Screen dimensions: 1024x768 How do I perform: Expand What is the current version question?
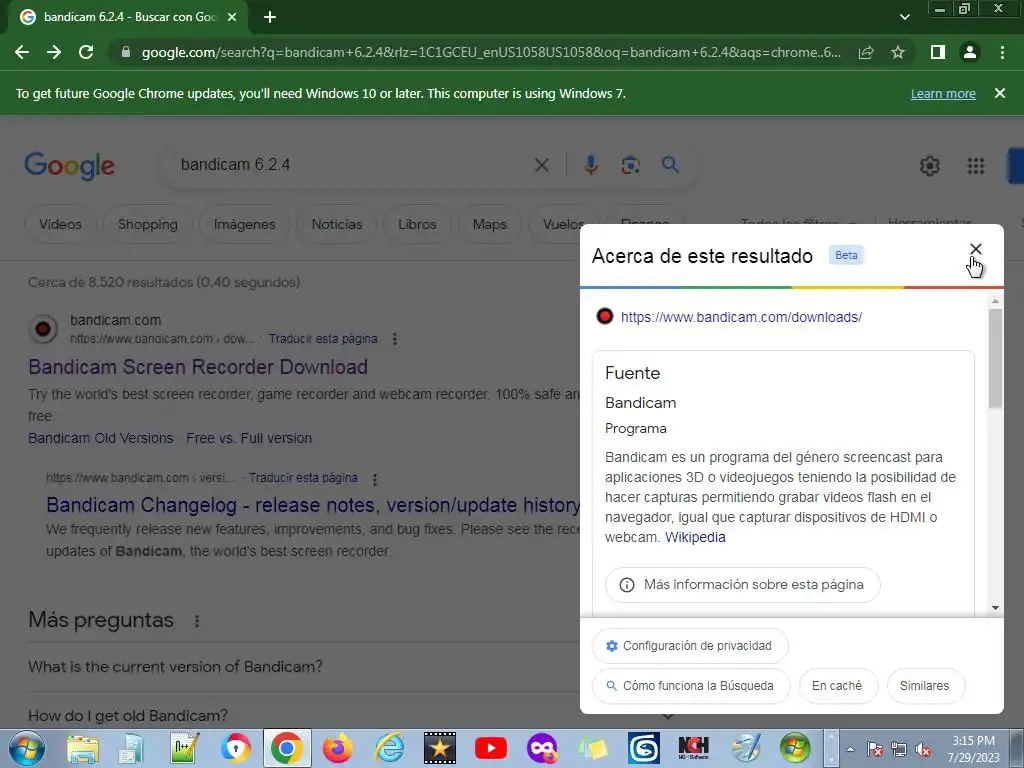pos(175,667)
